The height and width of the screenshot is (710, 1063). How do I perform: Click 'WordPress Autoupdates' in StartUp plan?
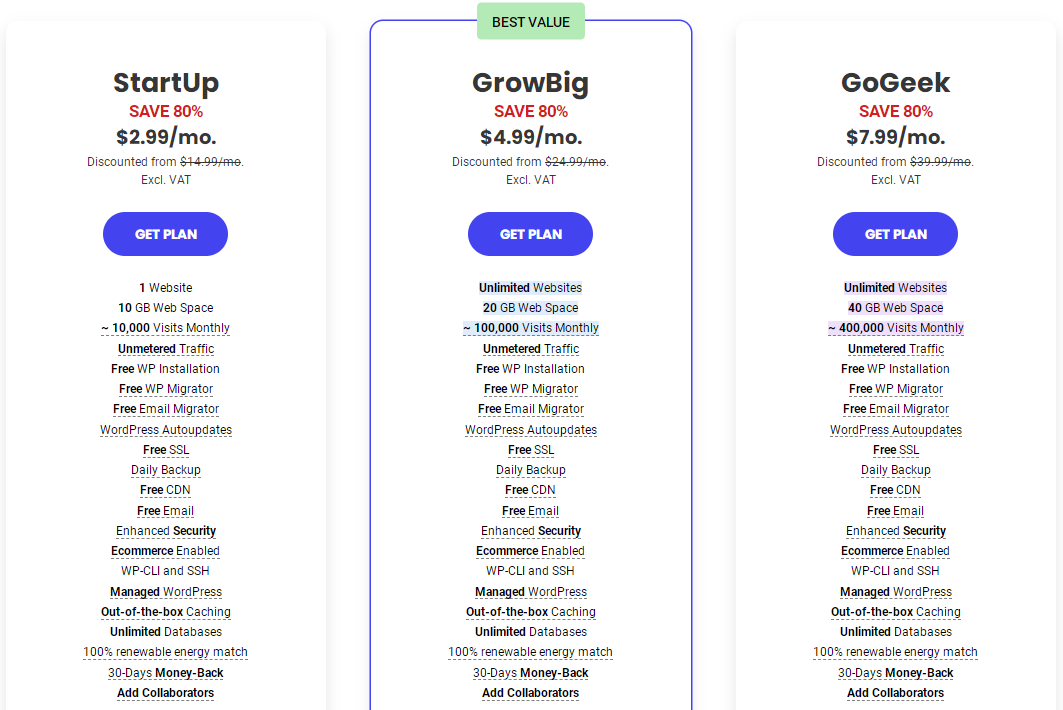click(x=165, y=430)
